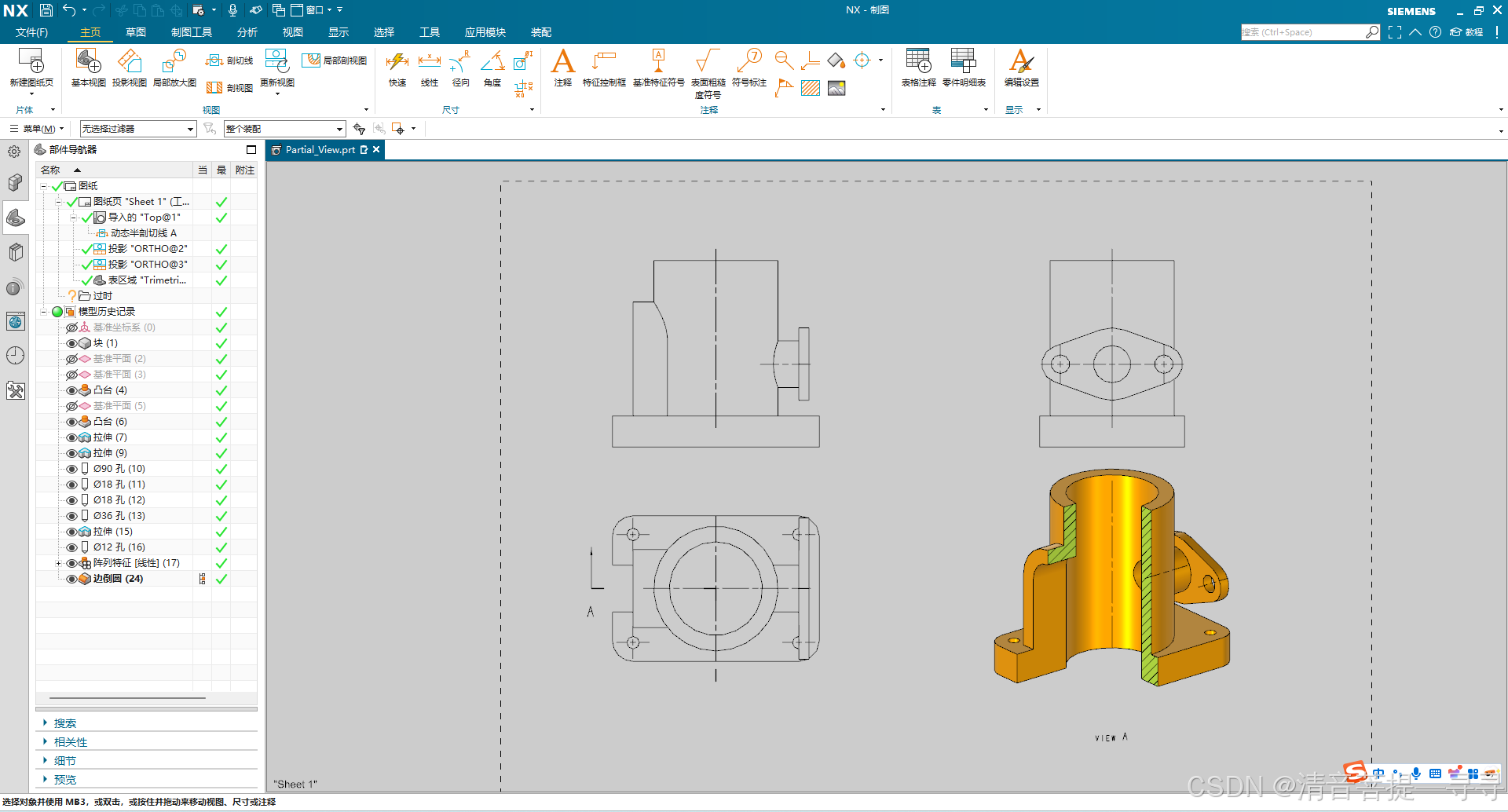
Task: Click the navigator horizontal scrollbar
Action: [127, 697]
